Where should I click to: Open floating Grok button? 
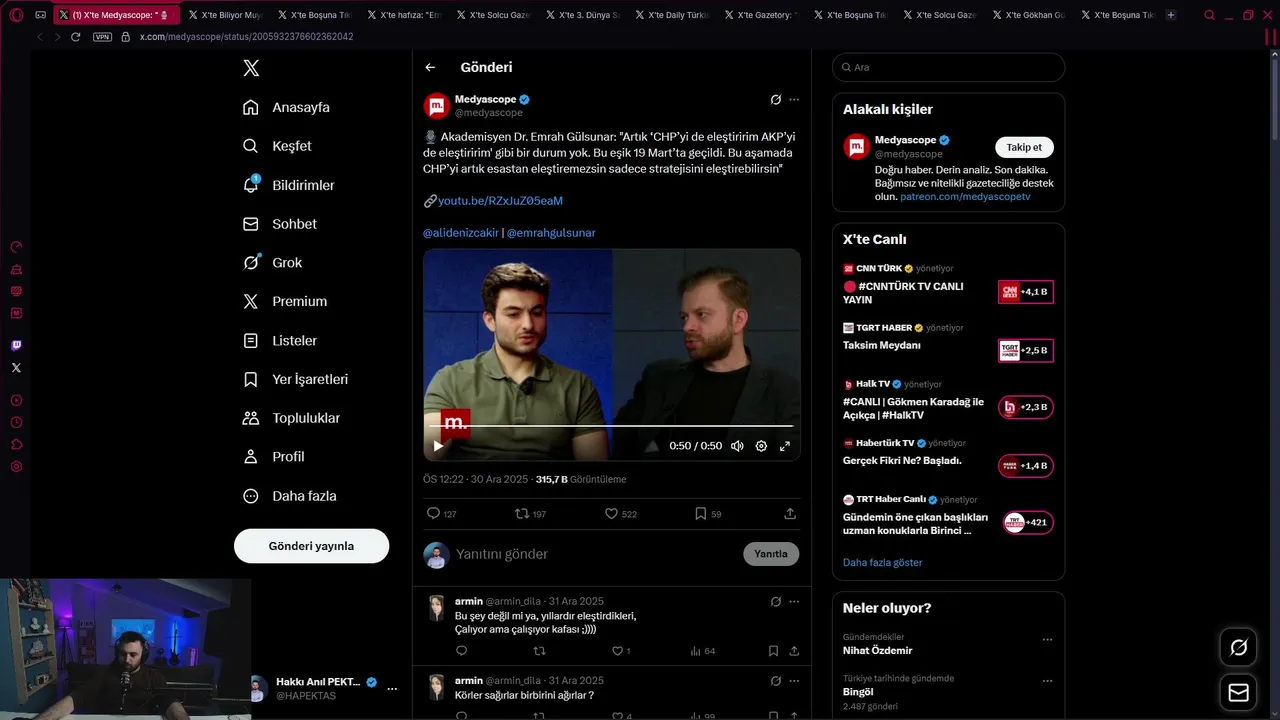point(1238,648)
